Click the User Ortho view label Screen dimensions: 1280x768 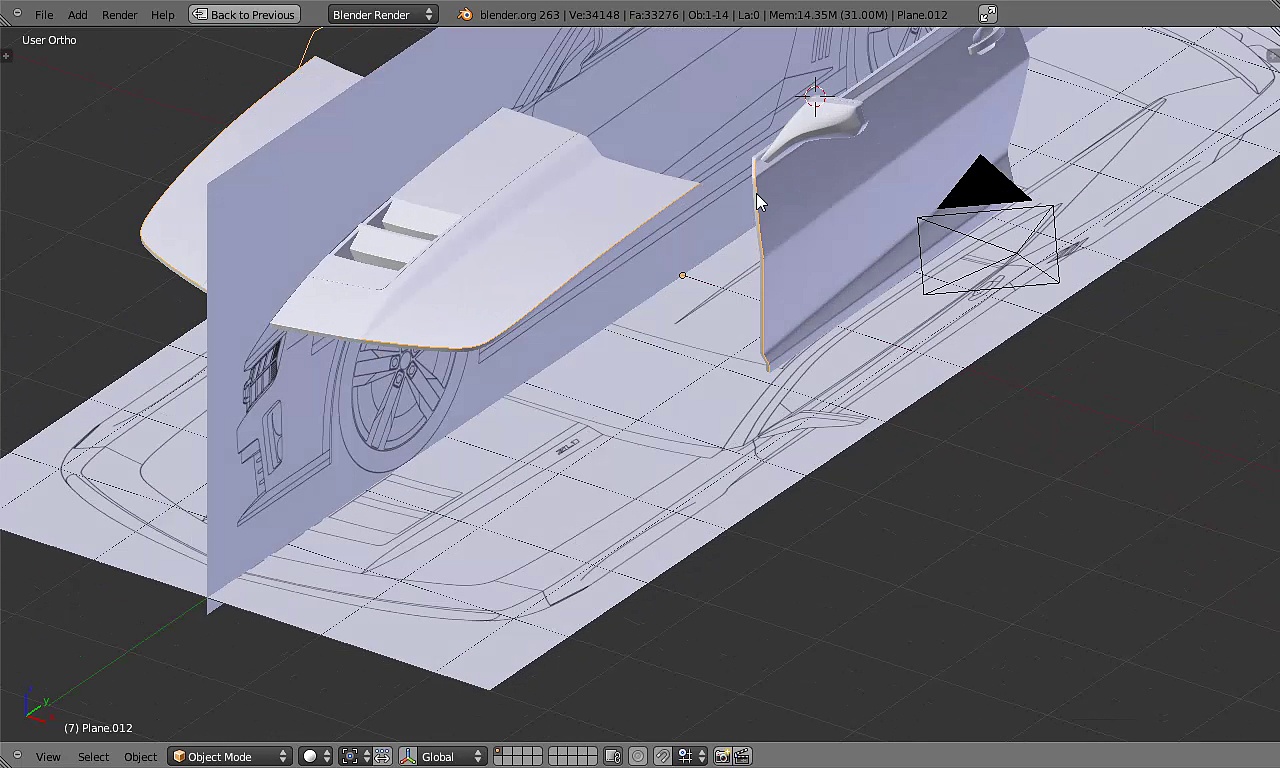(49, 40)
